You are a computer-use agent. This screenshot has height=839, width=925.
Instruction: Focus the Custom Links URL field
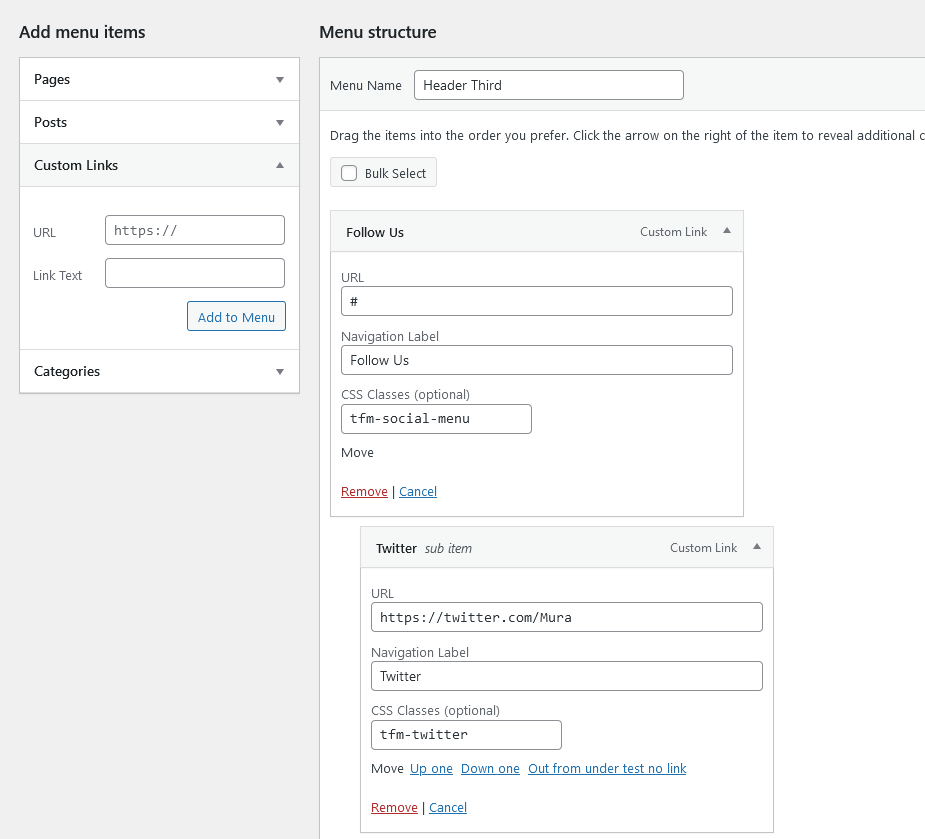195,230
